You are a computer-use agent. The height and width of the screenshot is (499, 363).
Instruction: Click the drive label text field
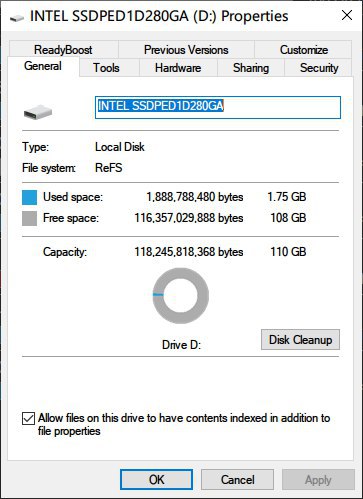point(218,107)
